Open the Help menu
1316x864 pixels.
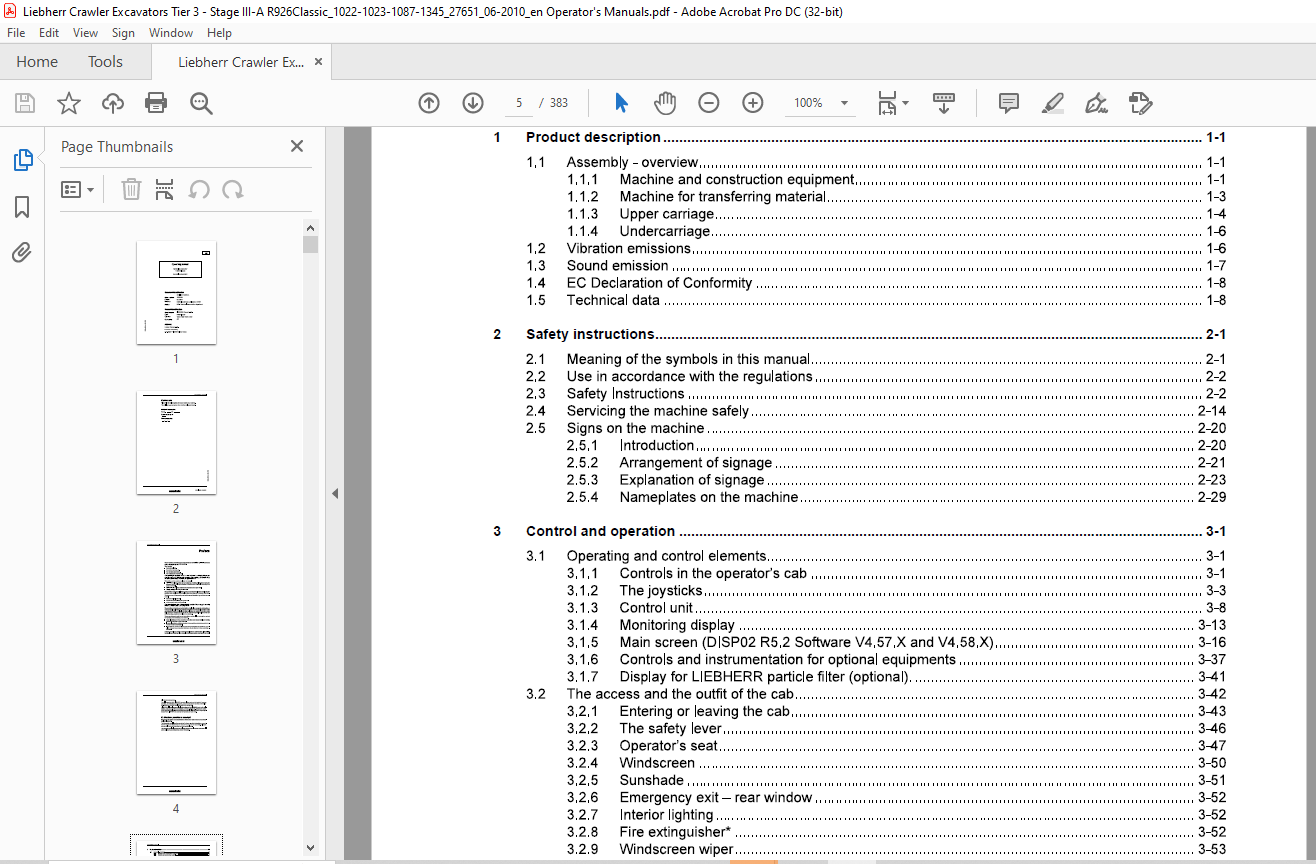[219, 33]
